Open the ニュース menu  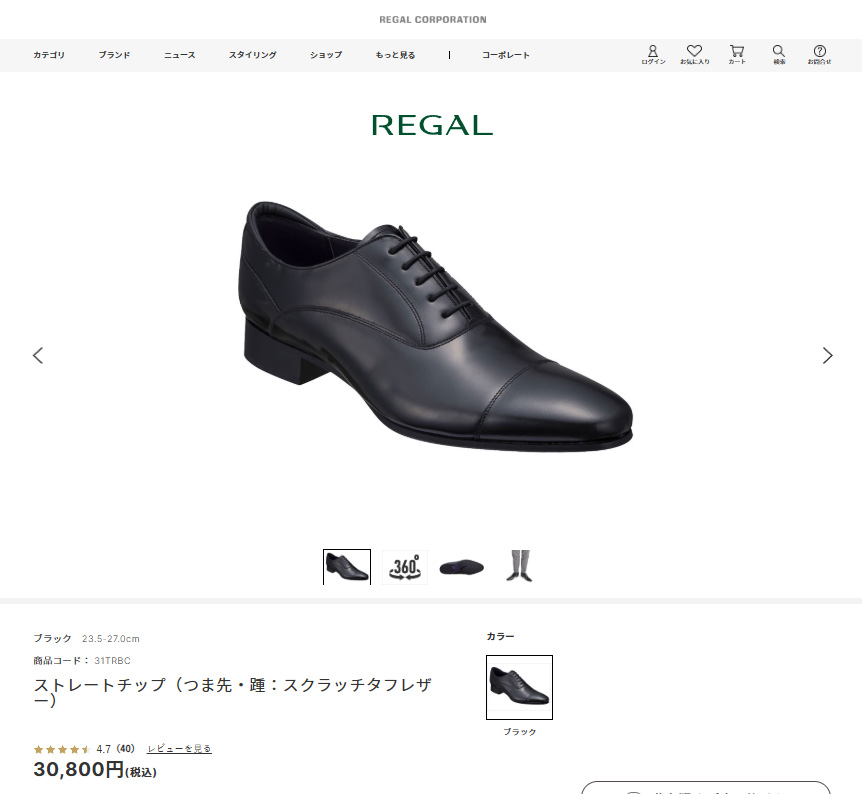click(x=180, y=55)
